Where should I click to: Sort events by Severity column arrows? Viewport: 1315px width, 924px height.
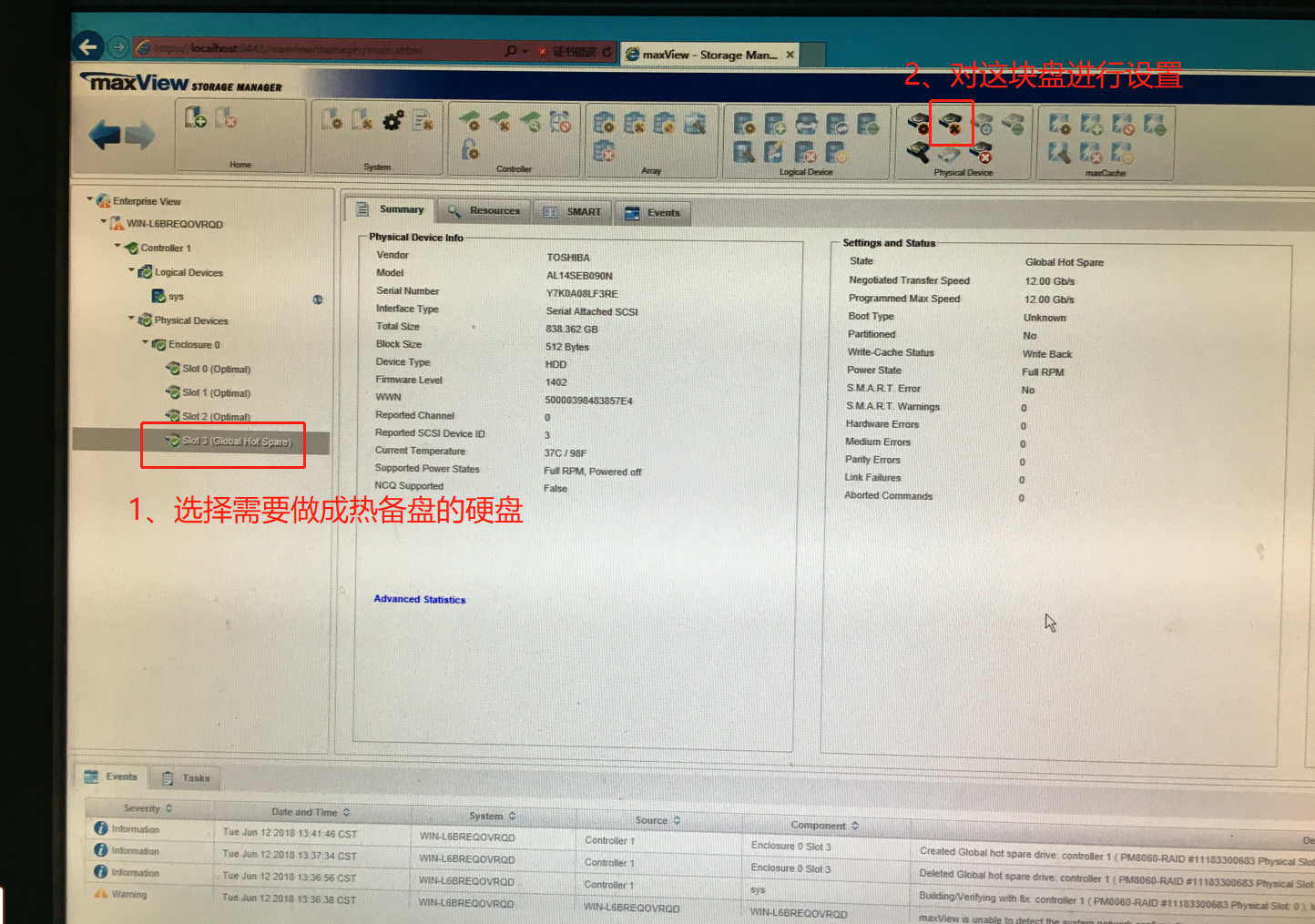(168, 808)
